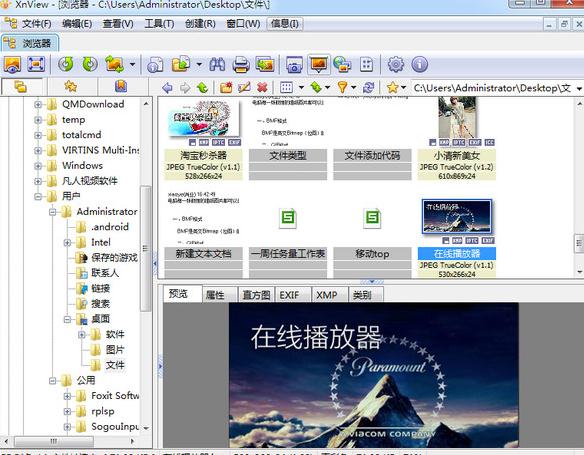Collapse the 用户 folder node

point(38,196)
